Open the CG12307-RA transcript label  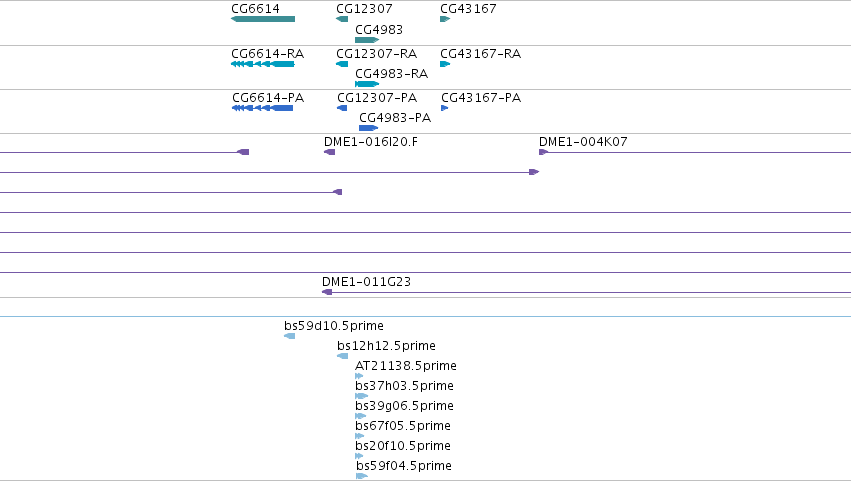pyautogui.click(x=377, y=54)
